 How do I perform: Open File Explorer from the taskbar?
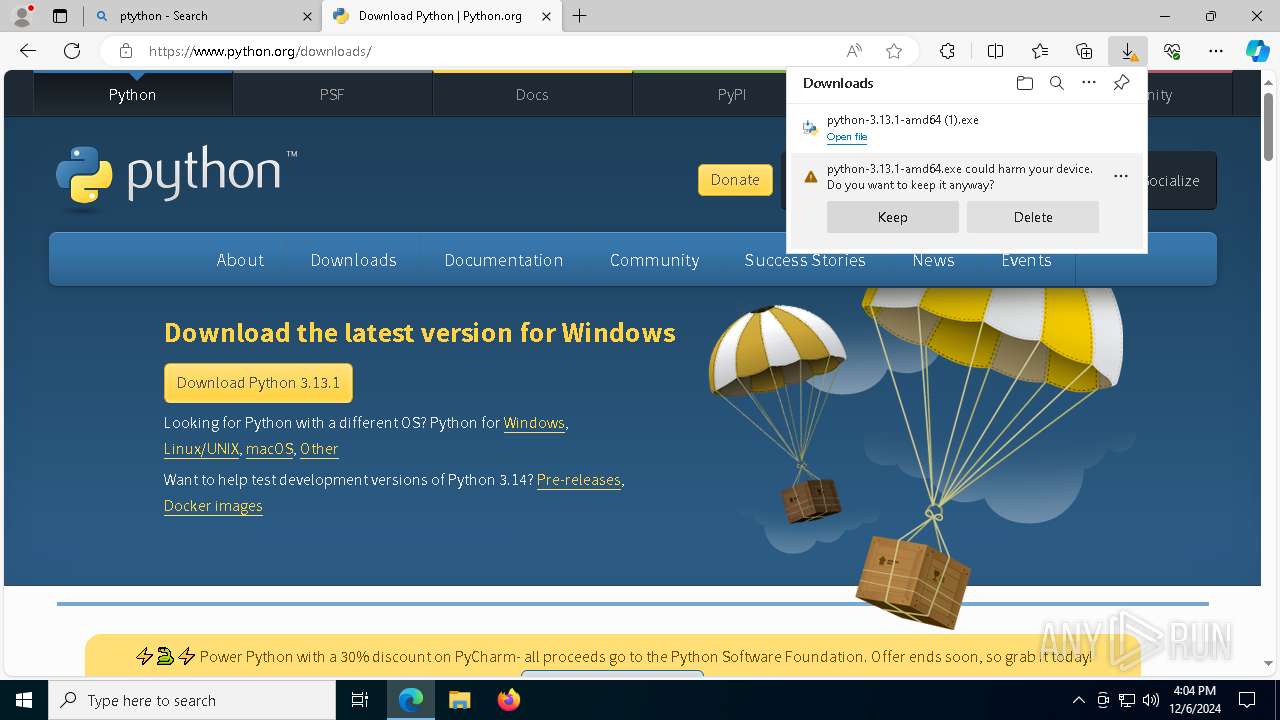pyautogui.click(x=459, y=700)
